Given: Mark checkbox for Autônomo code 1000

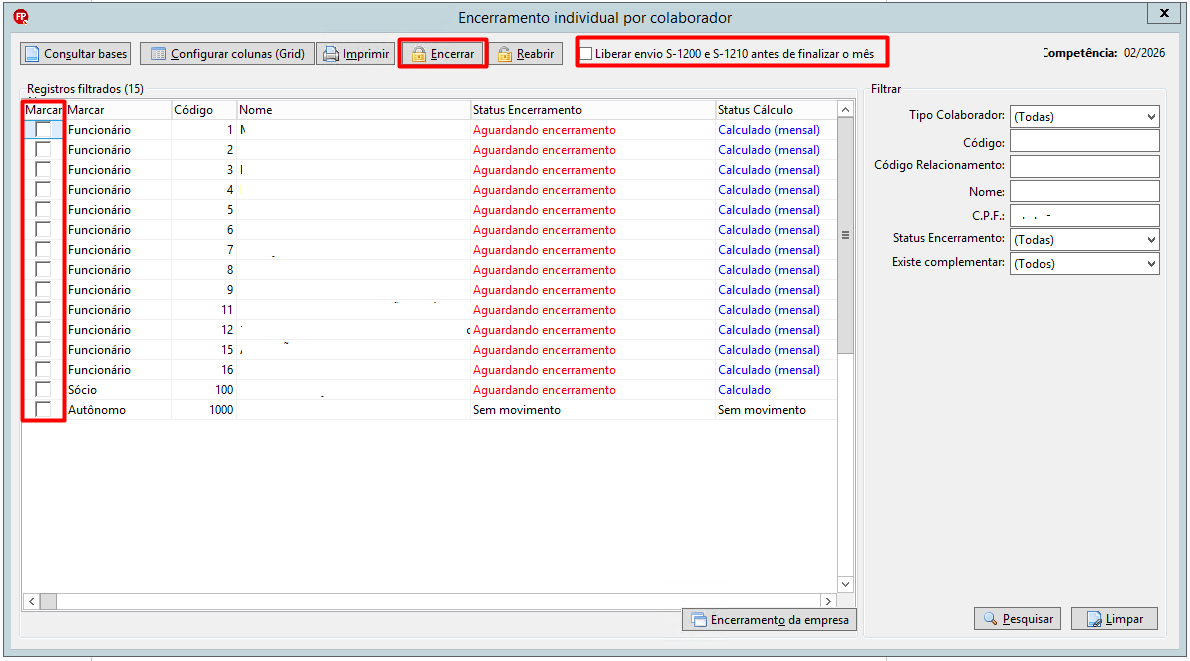Looking at the screenshot, I should pos(43,410).
